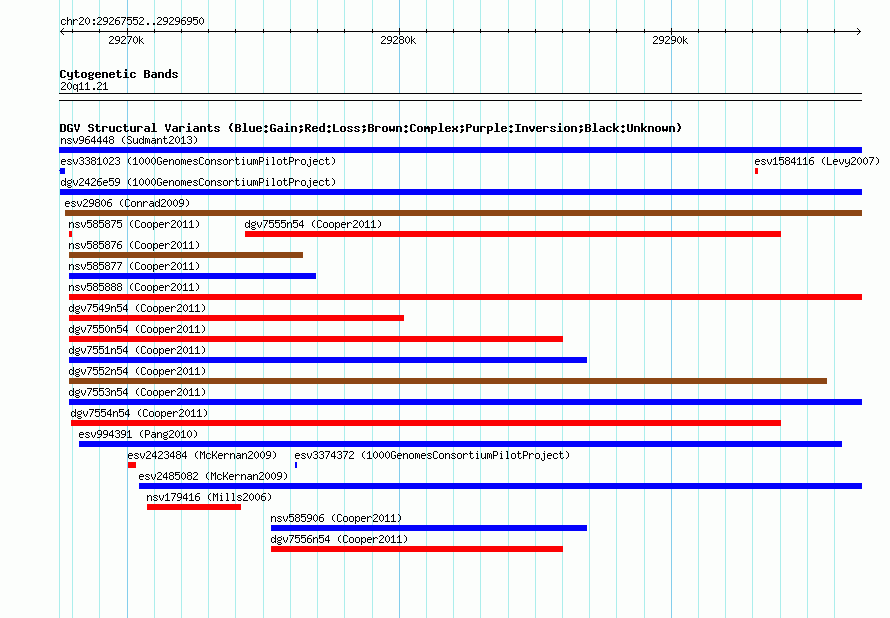Click the nsv964448 (Sudmant2013) label
Viewport: 890px width, 618px height.
pyautogui.click(x=129, y=140)
